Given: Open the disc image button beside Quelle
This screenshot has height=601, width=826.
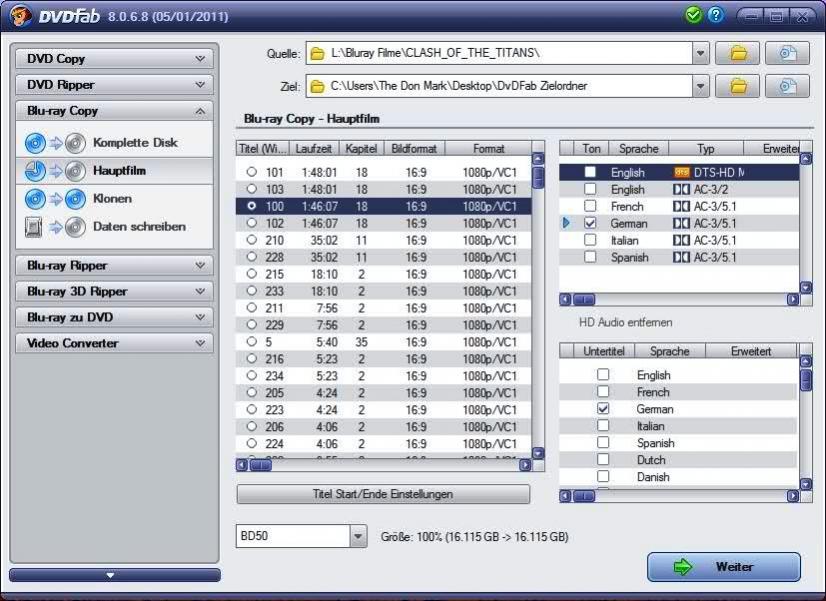Looking at the screenshot, I should (787, 53).
